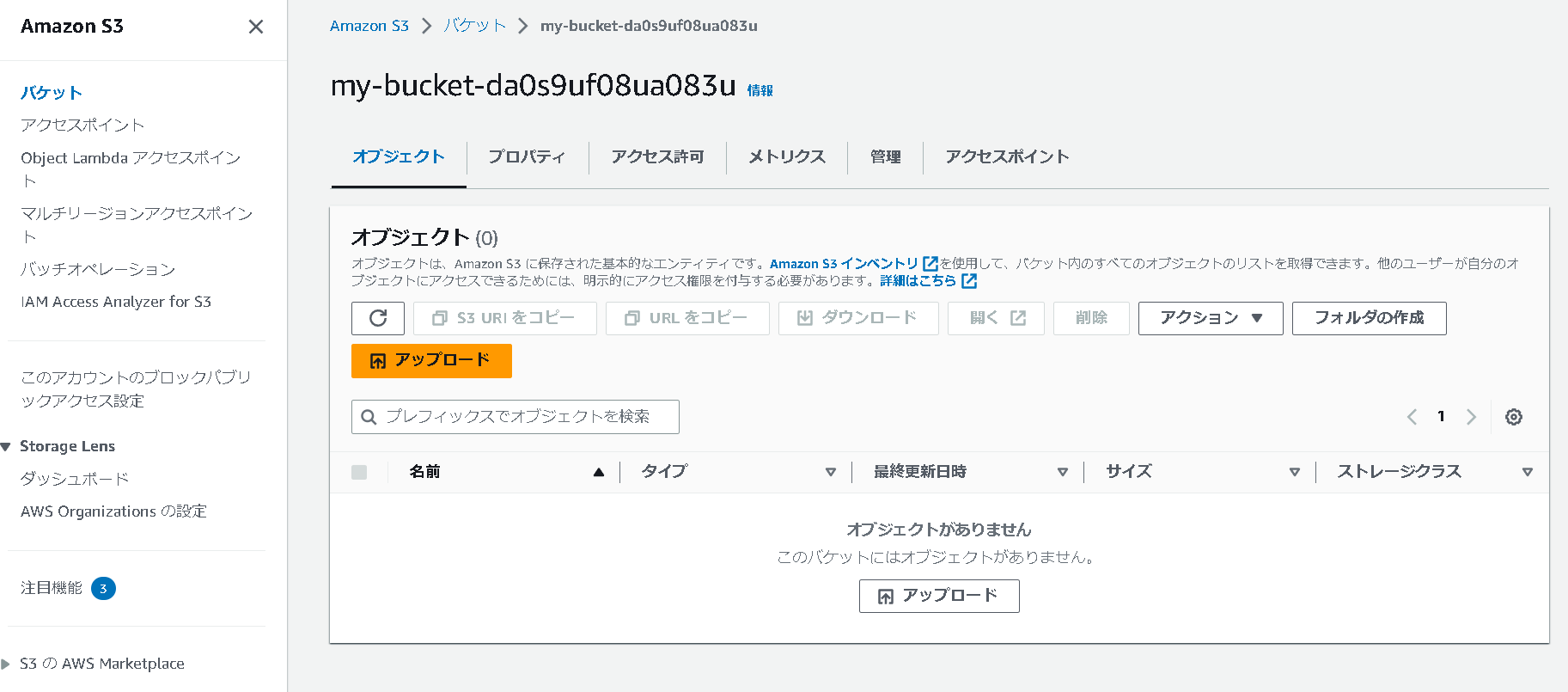The height and width of the screenshot is (692, 1568).
Task: Click page number 1 in pagination
Action: click(x=1441, y=417)
